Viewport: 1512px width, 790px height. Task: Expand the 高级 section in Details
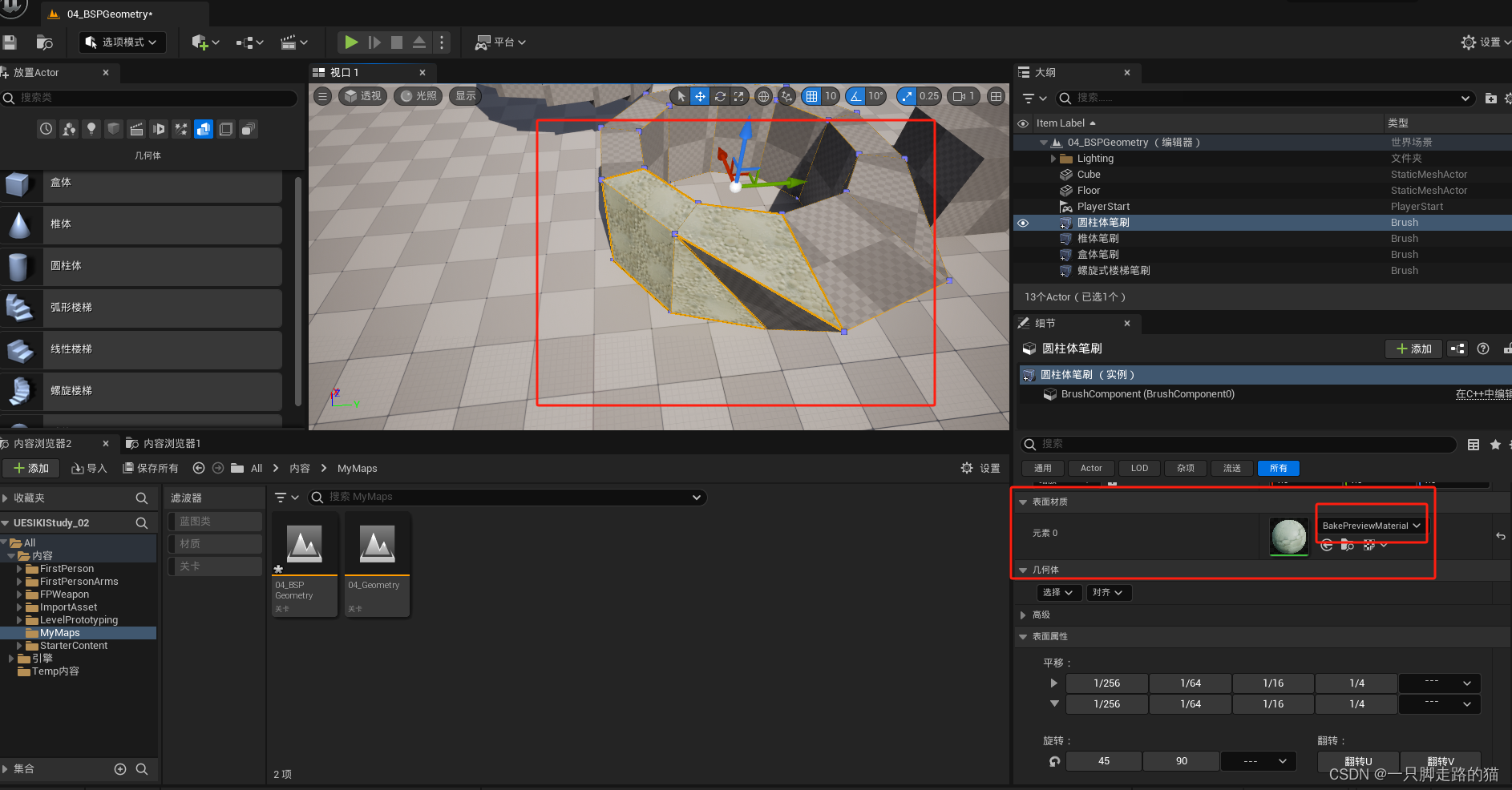pos(1023,615)
